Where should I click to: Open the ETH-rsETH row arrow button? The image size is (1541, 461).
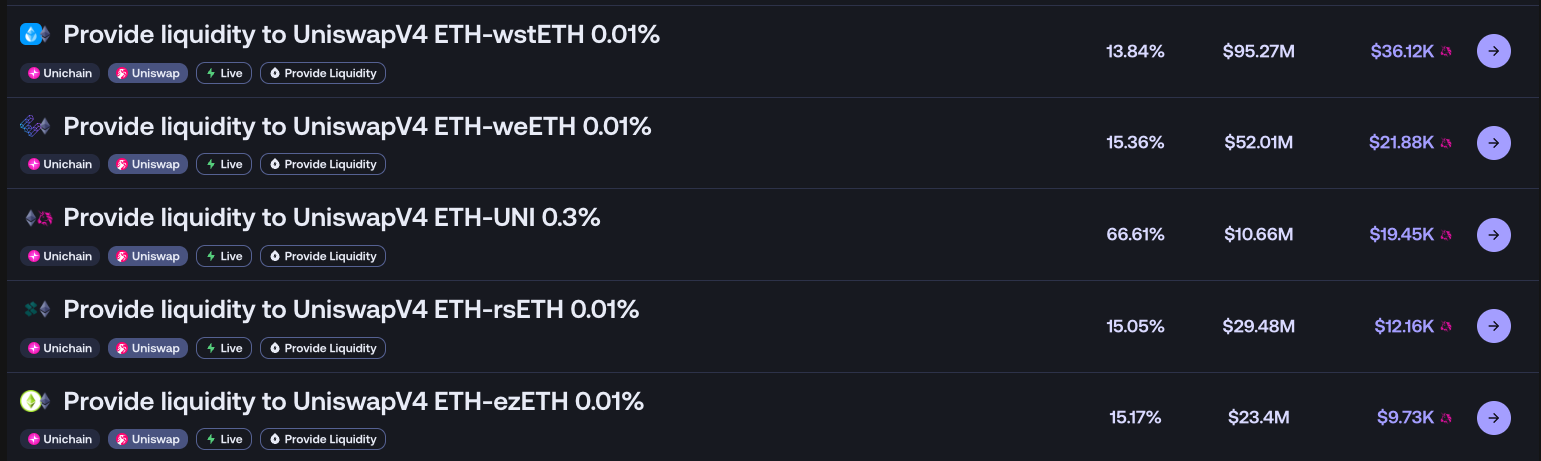1493,326
